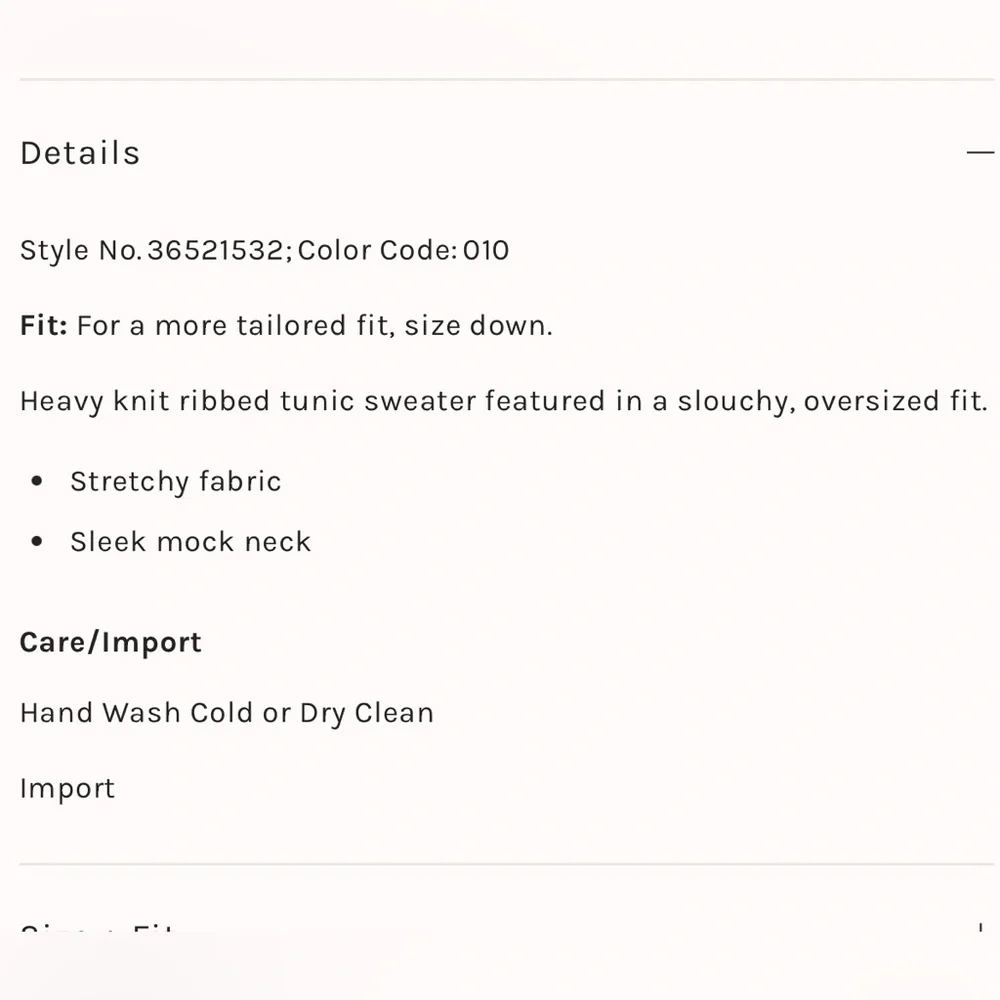Click the divider line below Import
The image size is (1000, 1000).
(x=500, y=864)
